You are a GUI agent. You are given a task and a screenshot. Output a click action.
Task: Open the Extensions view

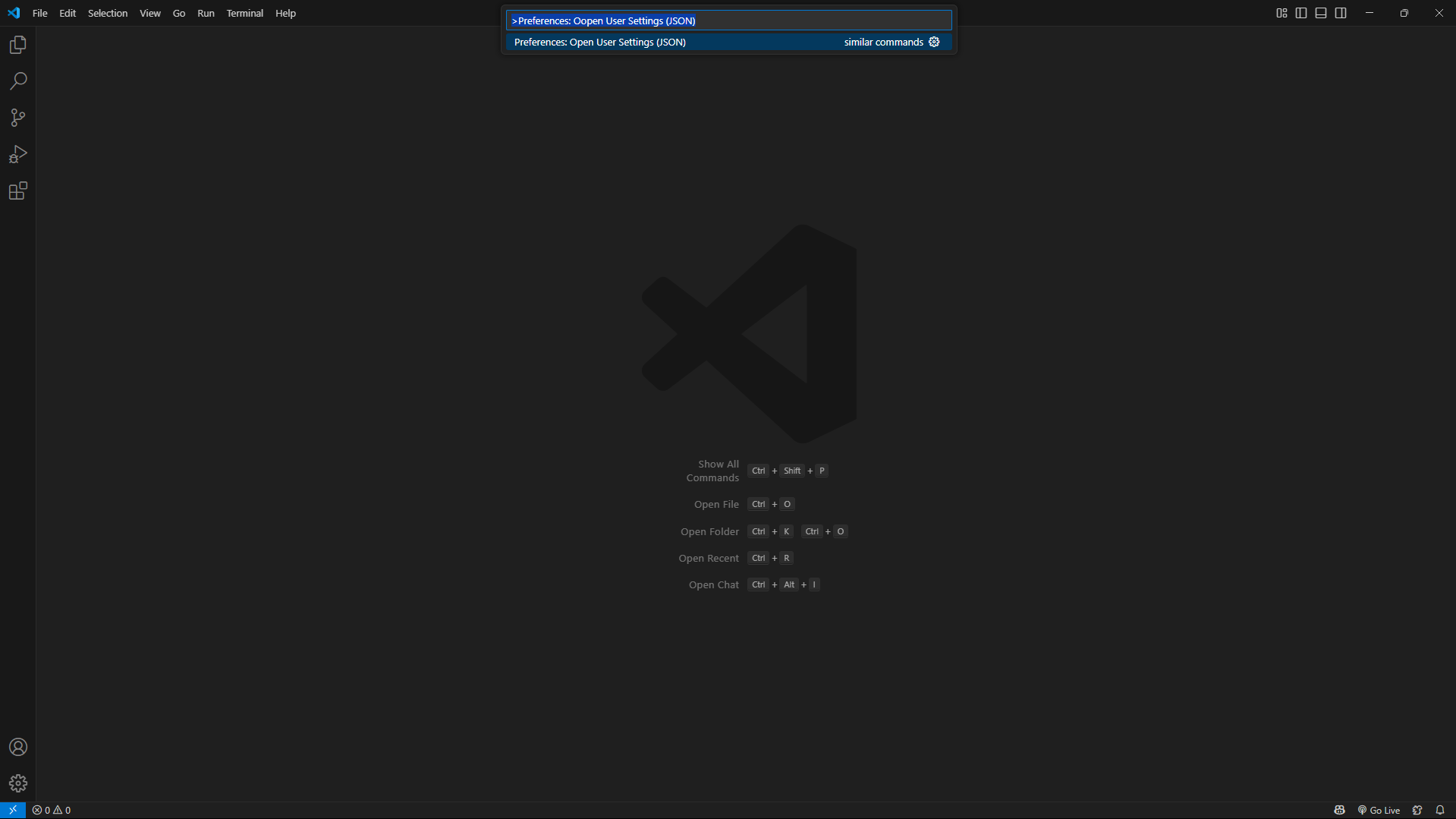(17, 191)
